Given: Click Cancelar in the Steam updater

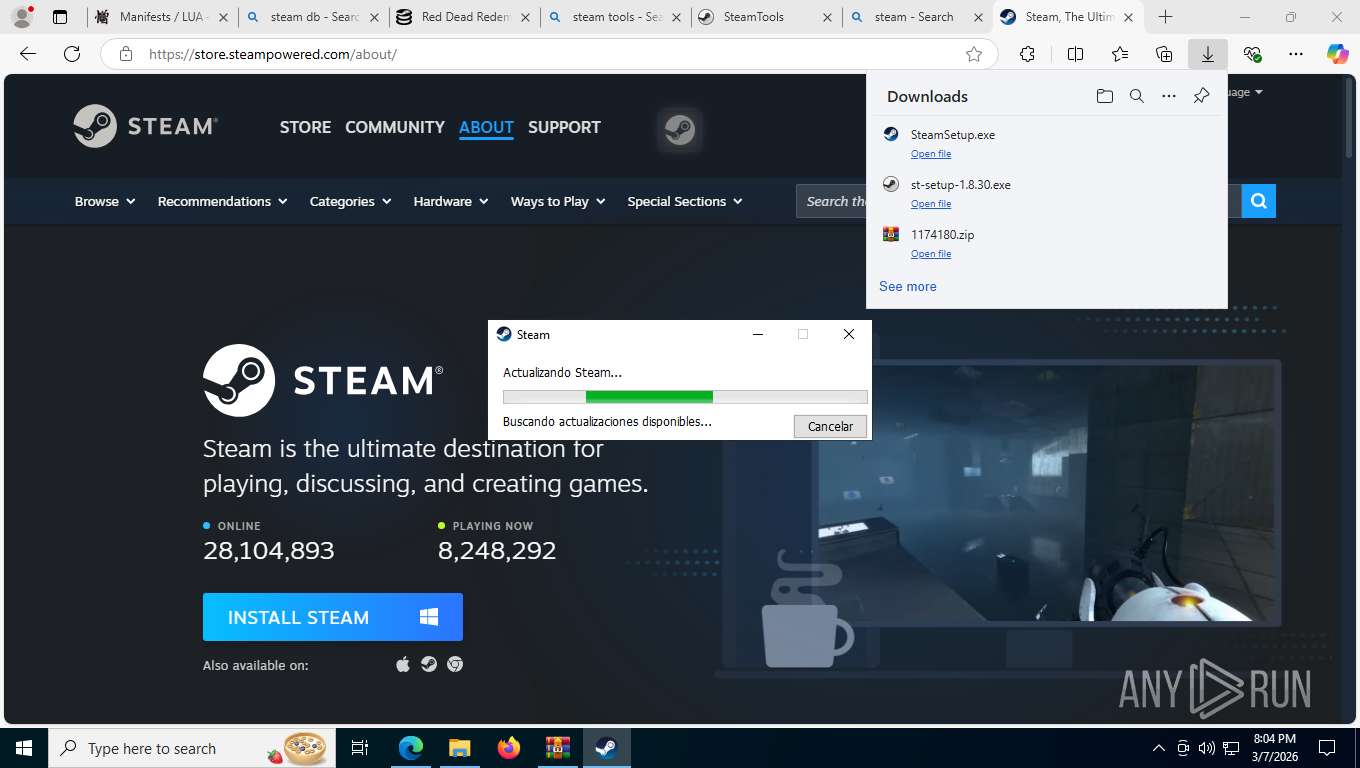Looking at the screenshot, I should pos(830,426).
